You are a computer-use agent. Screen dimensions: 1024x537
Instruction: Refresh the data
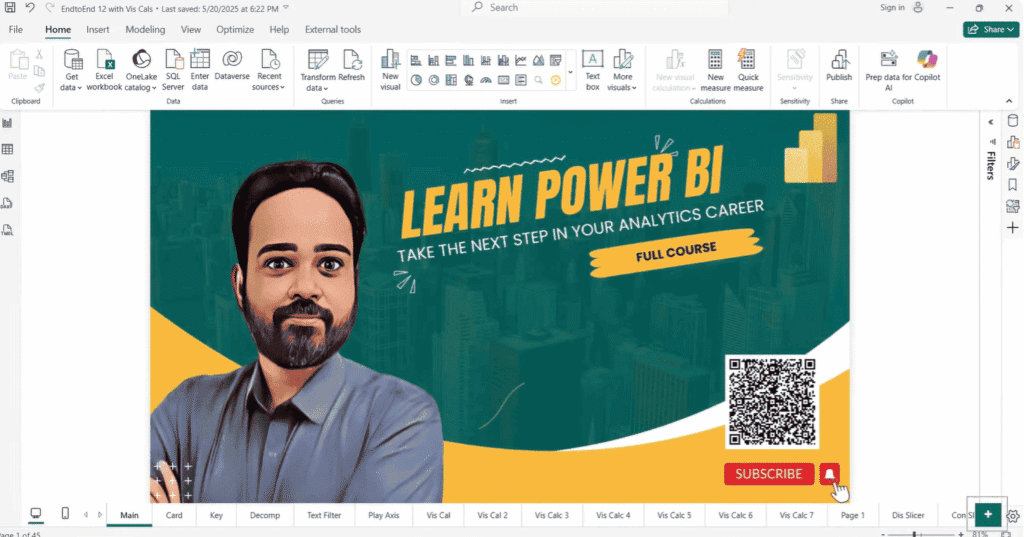tap(351, 65)
